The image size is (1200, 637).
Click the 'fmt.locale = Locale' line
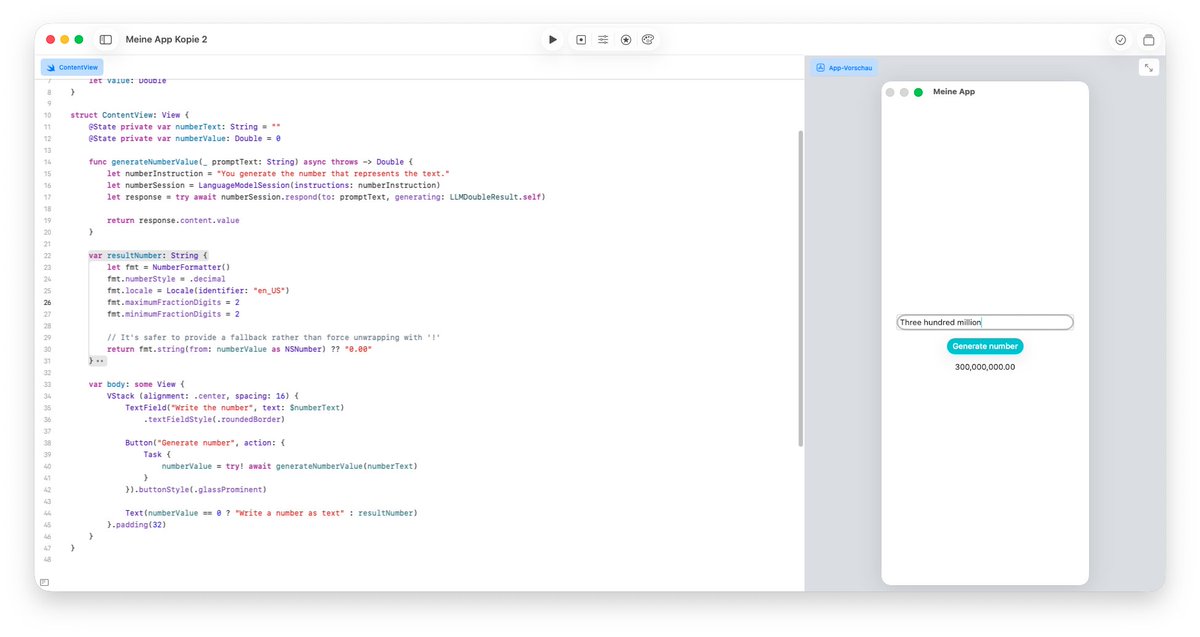(x=198, y=290)
